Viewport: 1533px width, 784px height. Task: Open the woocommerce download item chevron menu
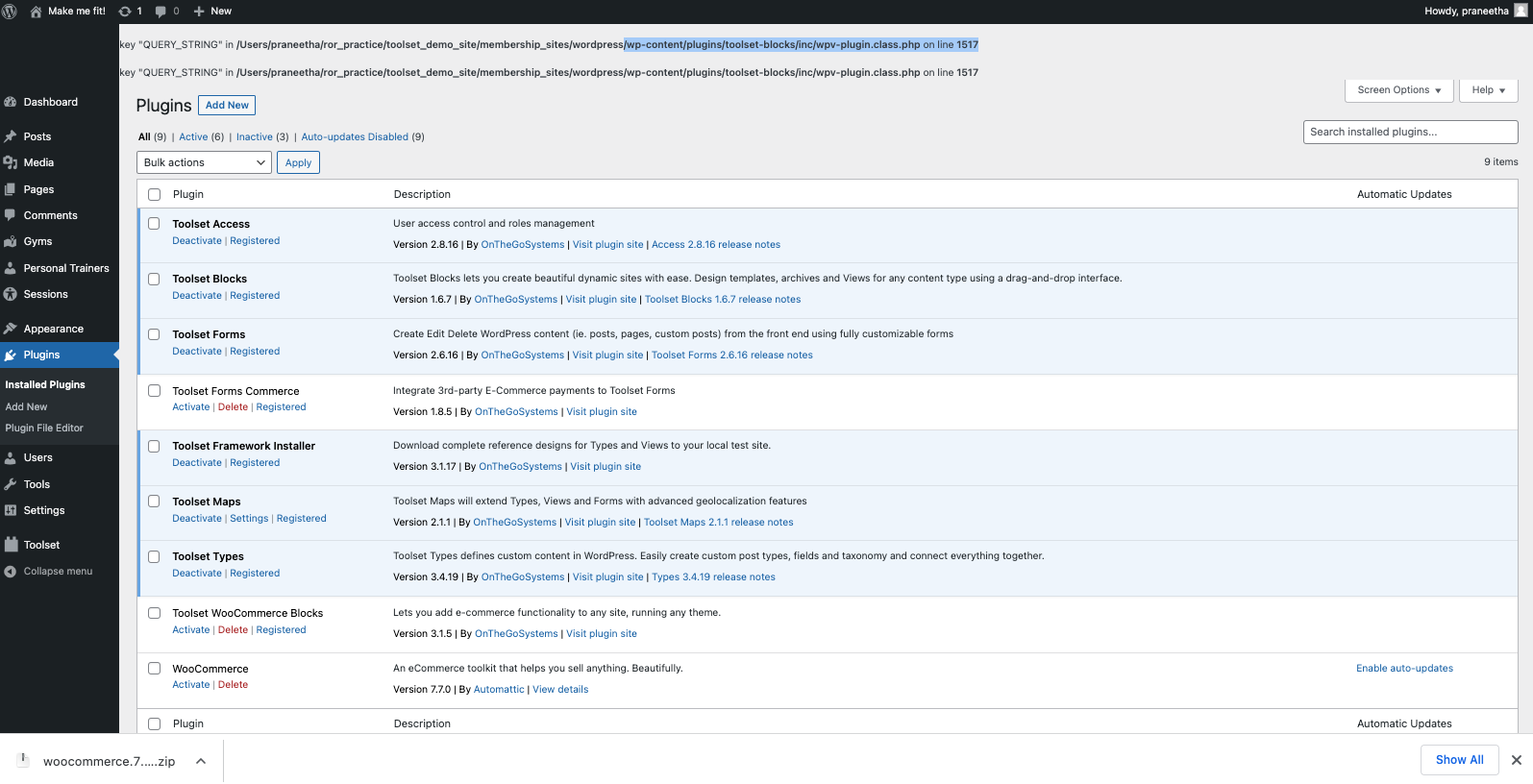tap(201, 761)
